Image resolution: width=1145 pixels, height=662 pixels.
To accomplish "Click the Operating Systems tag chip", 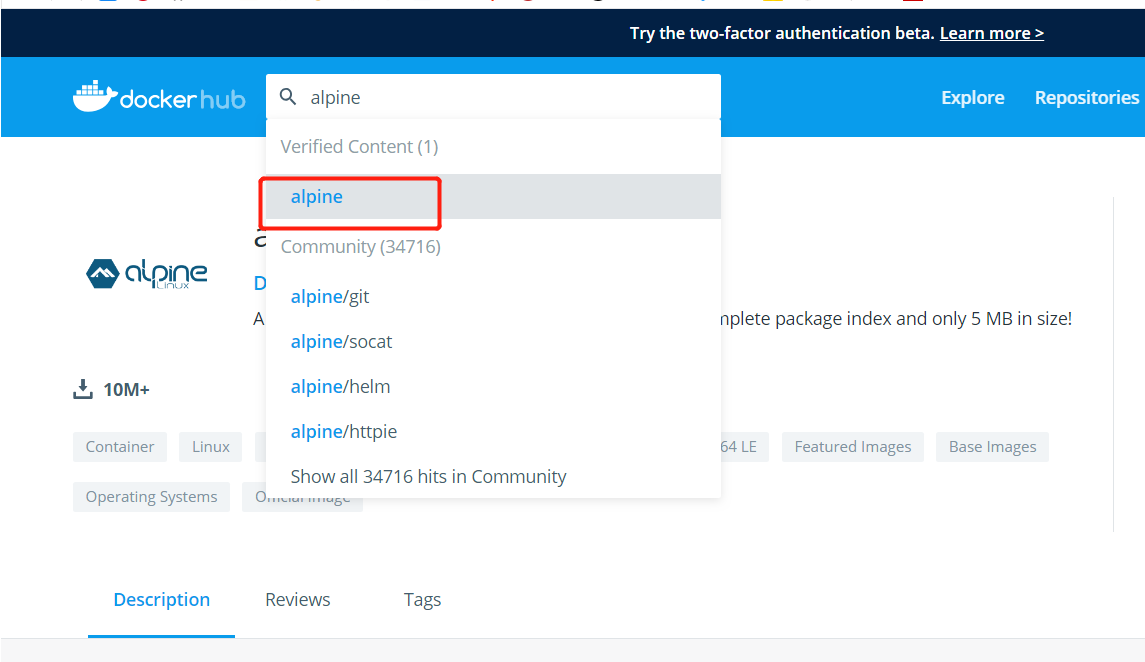I will [151, 497].
